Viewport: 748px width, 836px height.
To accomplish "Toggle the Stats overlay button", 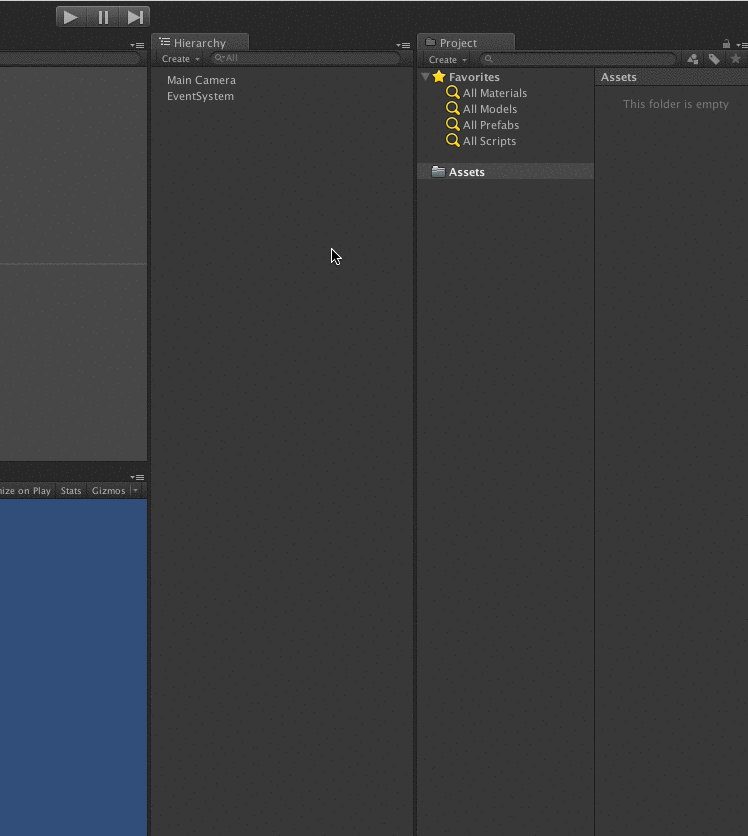I will pos(71,491).
